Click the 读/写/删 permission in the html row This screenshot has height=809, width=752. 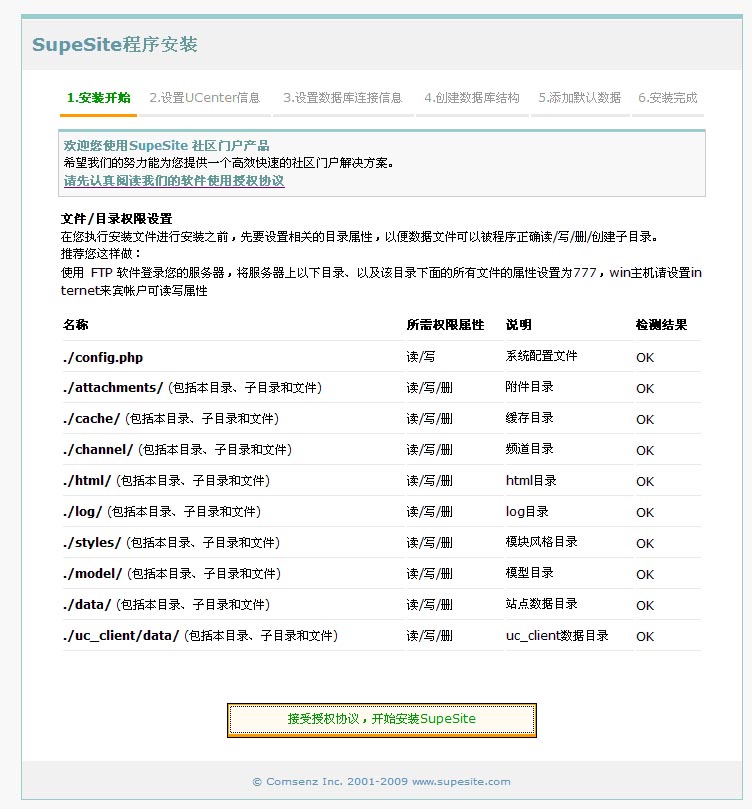(430, 480)
